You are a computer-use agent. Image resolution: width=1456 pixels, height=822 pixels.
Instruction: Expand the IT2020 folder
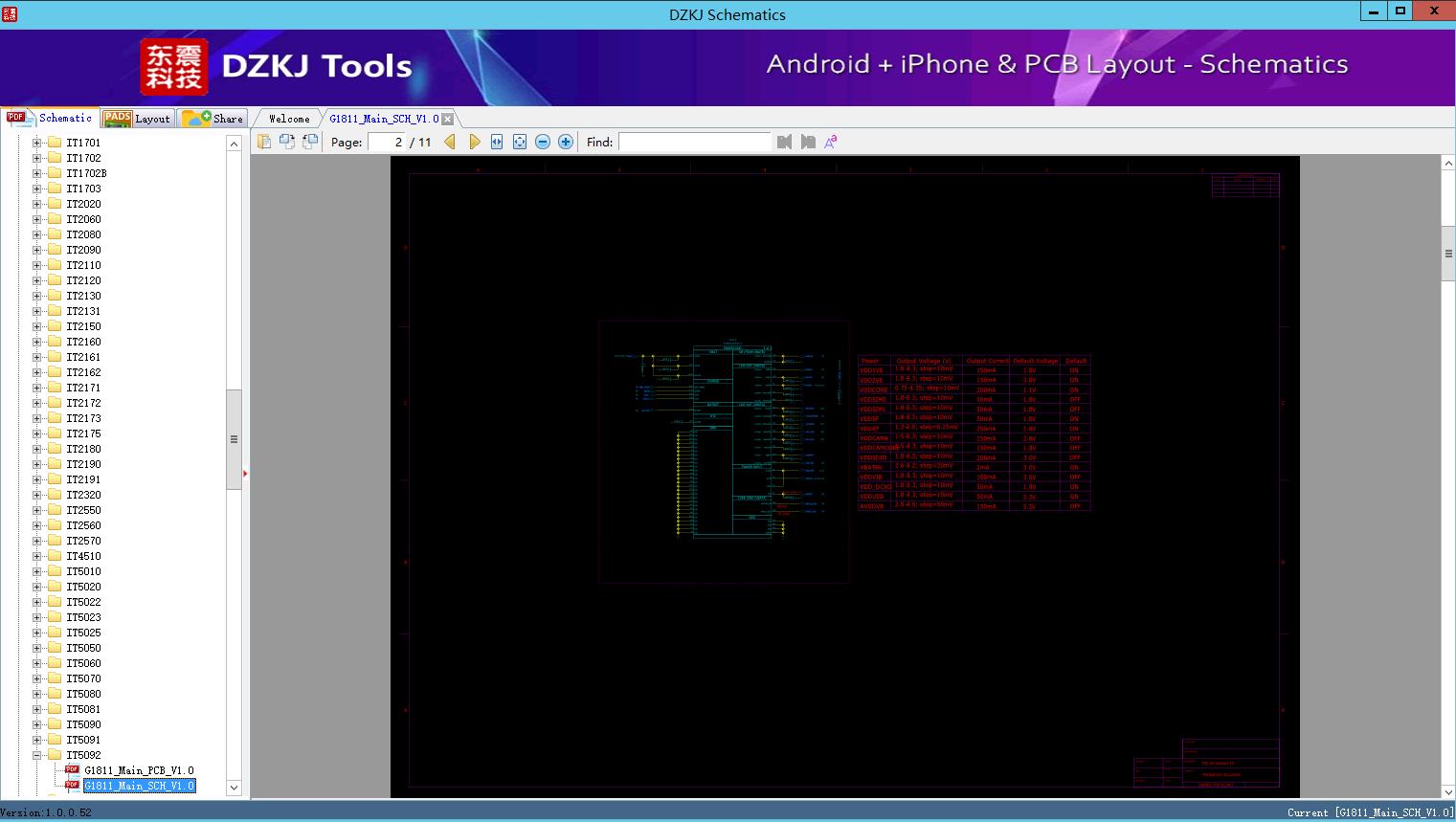(x=36, y=204)
